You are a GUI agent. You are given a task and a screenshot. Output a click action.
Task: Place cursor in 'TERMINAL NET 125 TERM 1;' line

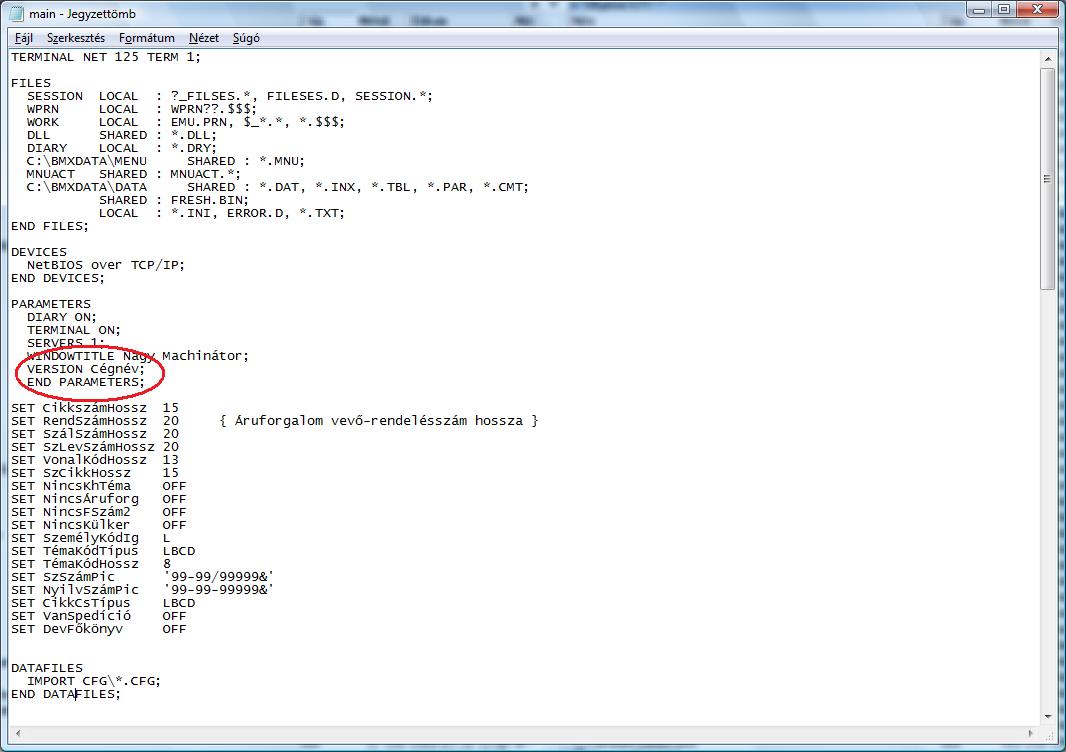pos(106,57)
